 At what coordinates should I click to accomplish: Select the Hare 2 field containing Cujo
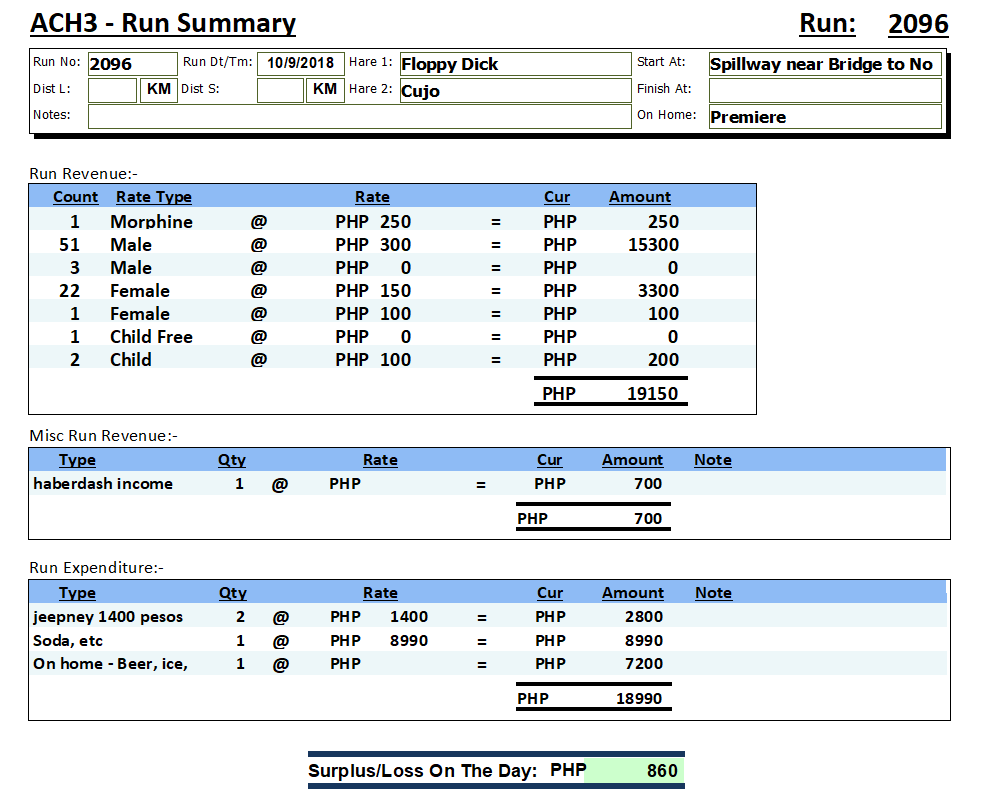pos(515,91)
